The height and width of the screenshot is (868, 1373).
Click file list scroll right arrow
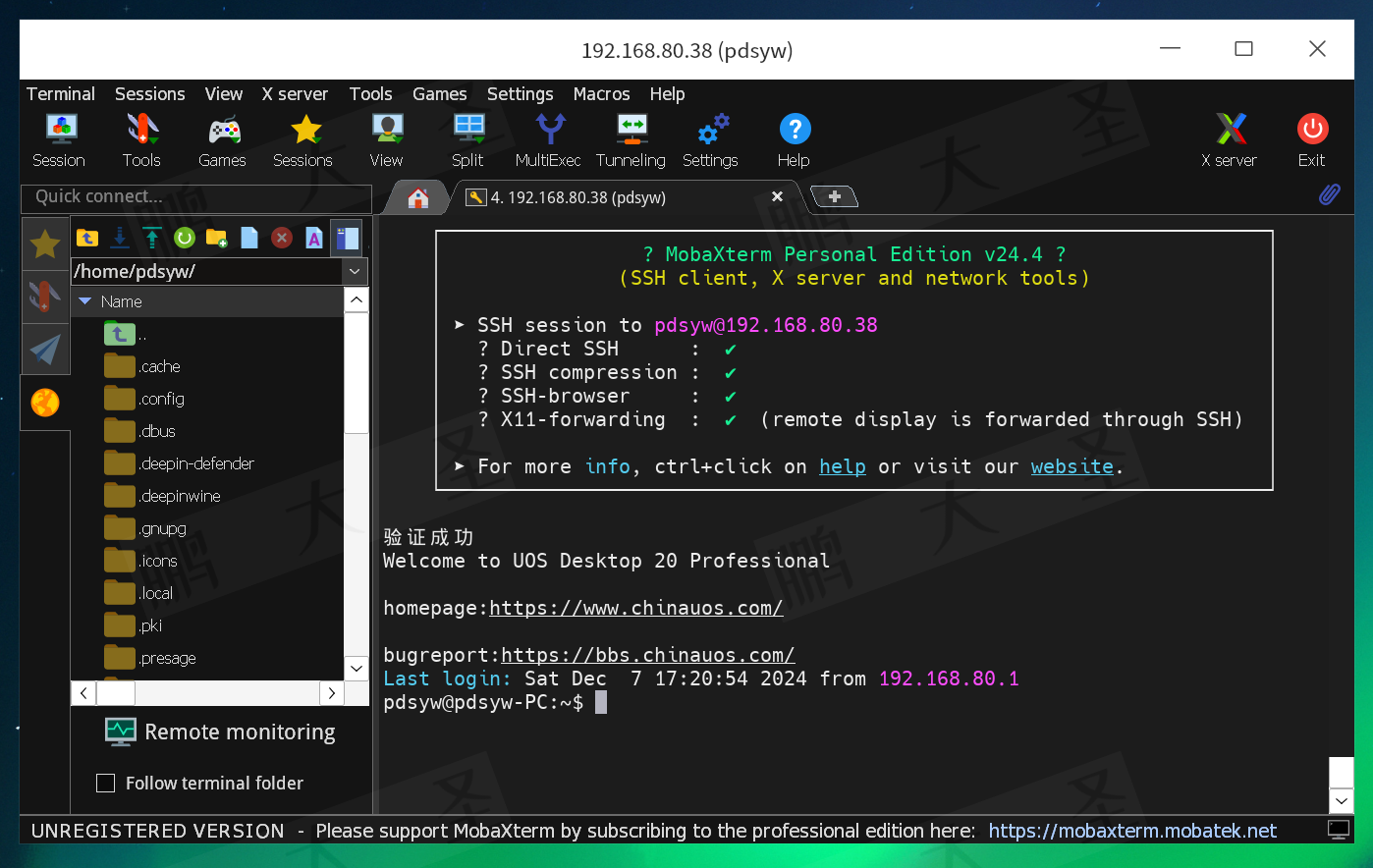pos(332,693)
